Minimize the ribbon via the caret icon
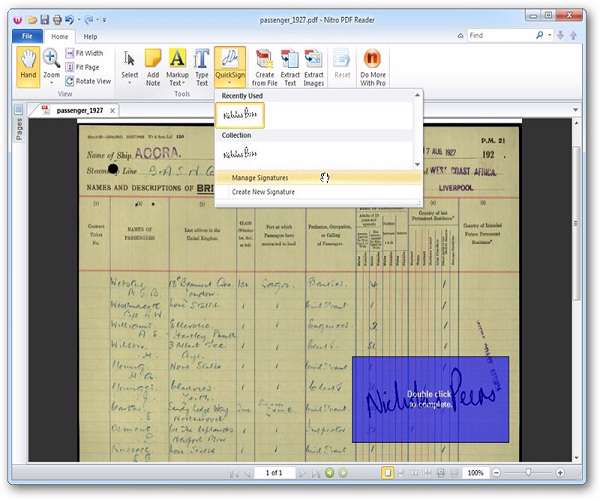The height and width of the screenshot is (500, 600). click(460, 36)
